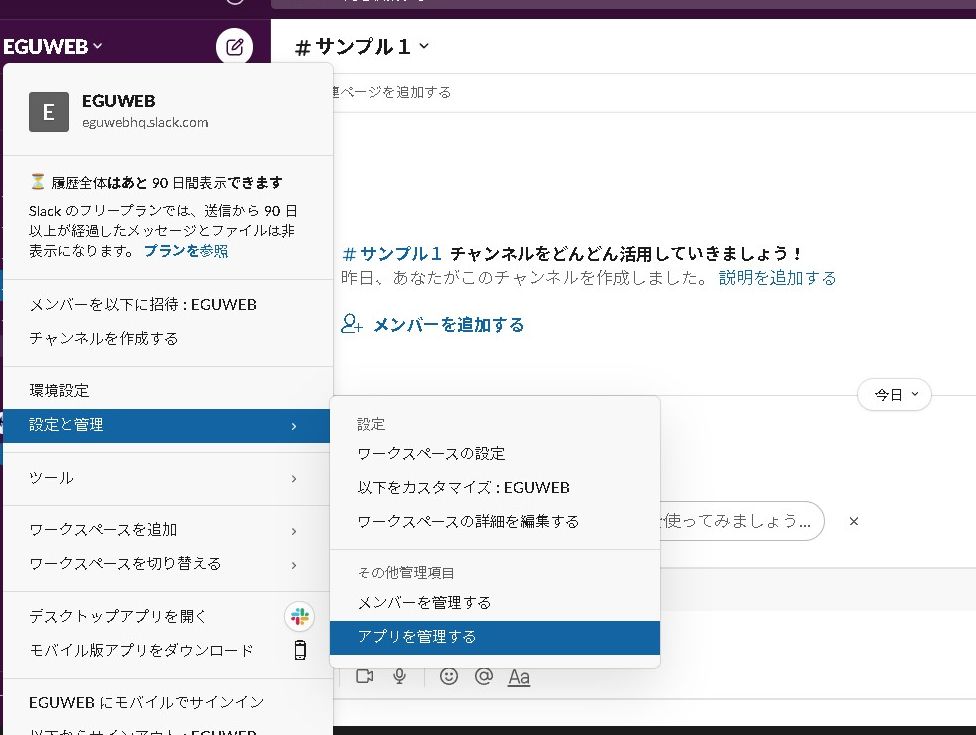Screen dimensions: 976x735
Task: Open the EGUWEB workspace avatar tile
Action: [x=49, y=112]
